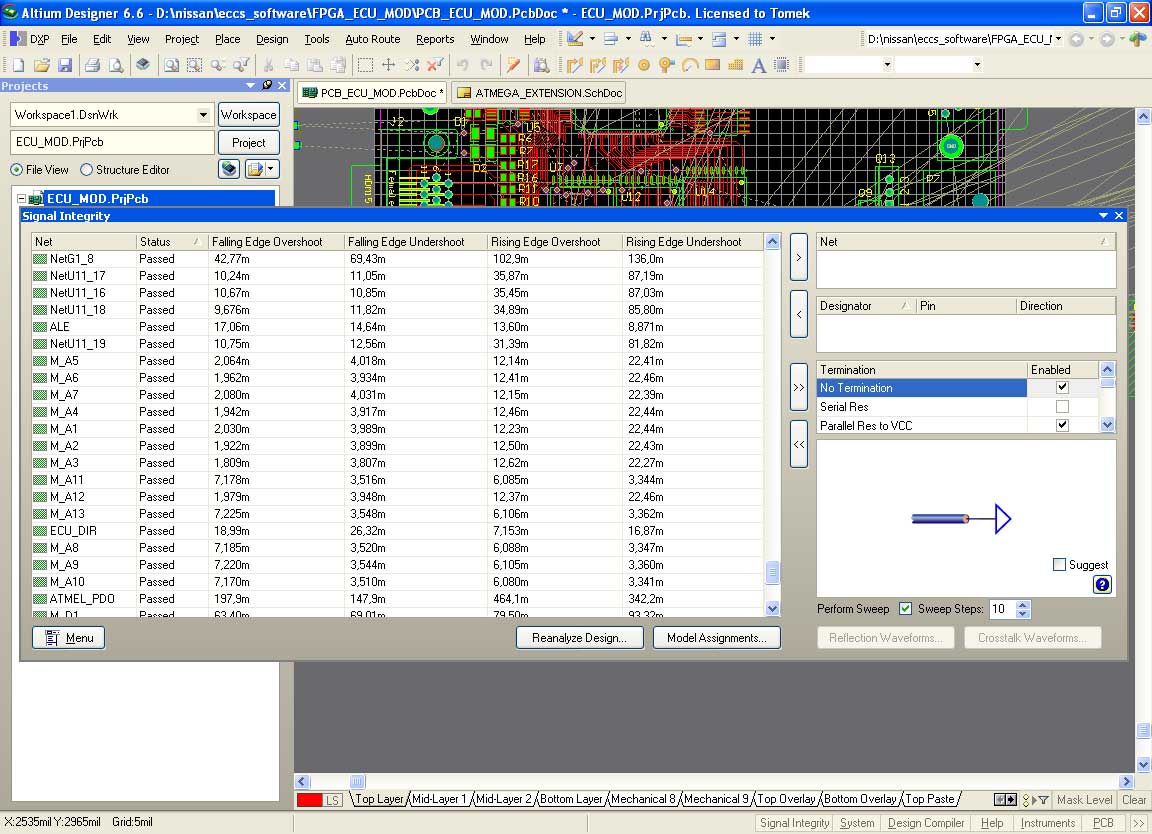Select the Structure Editor radio button
The width and height of the screenshot is (1152, 834).
[x=86, y=170]
